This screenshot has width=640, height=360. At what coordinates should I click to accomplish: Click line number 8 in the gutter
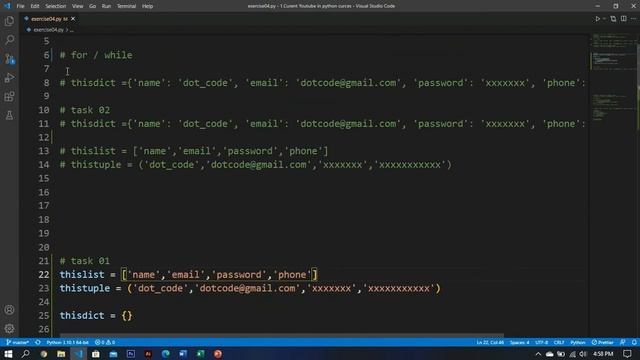[x=47, y=83]
